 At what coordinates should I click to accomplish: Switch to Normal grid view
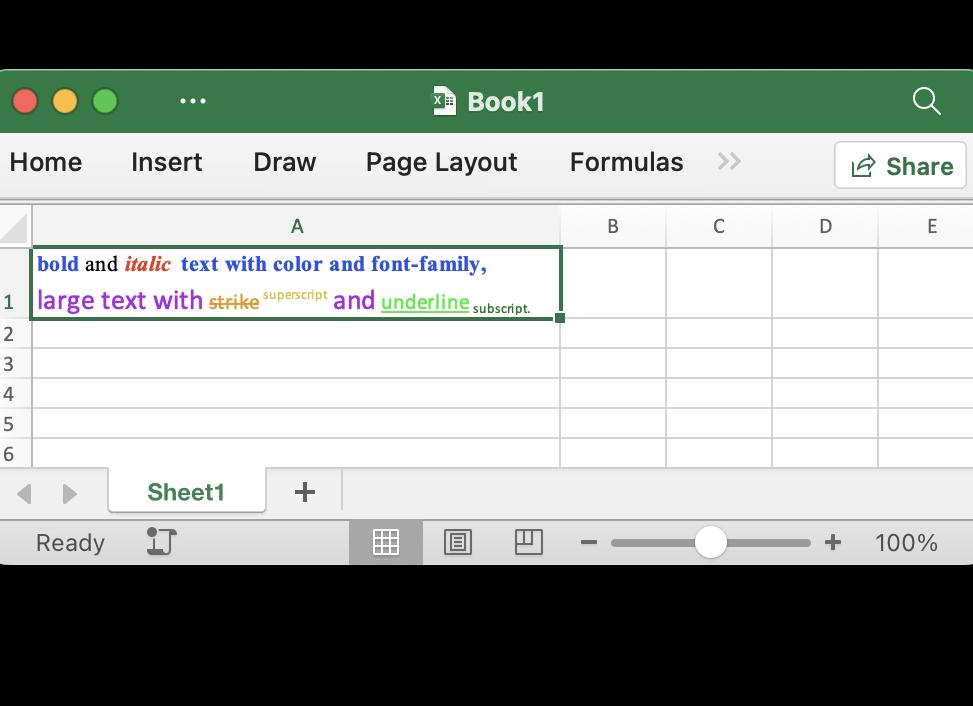(x=386, y=542)
